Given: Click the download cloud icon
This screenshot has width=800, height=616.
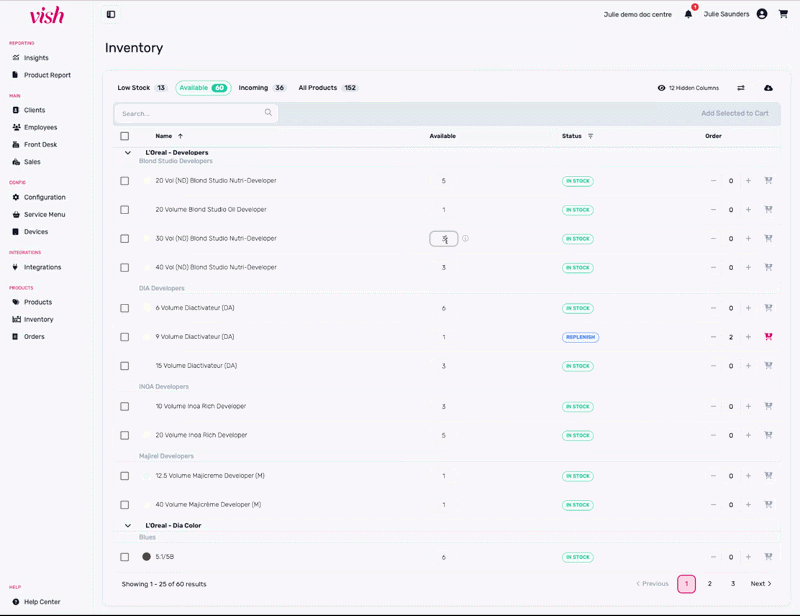Looking at the screenshot, I should point(768,88).
